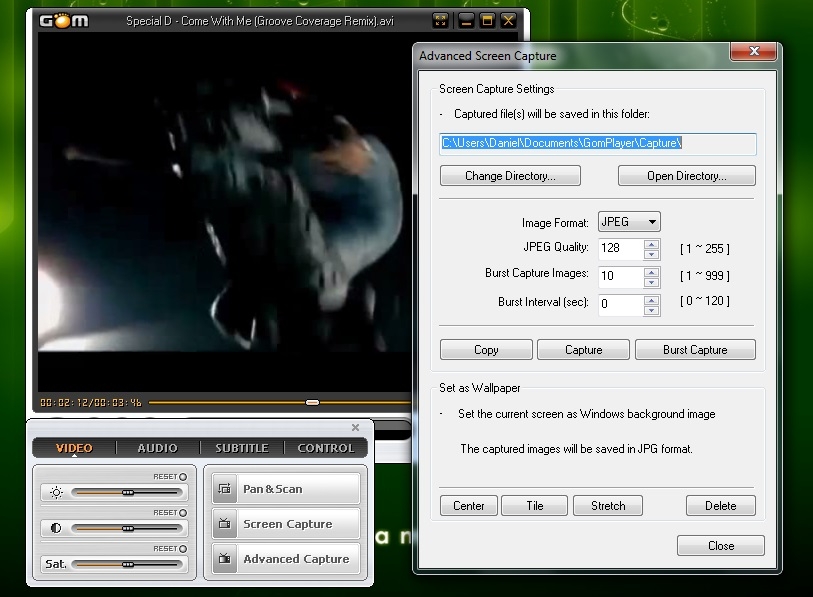Screen dimensions: 813x597
Task: Increase Burst Interval seconds
Action: [652, 299]
